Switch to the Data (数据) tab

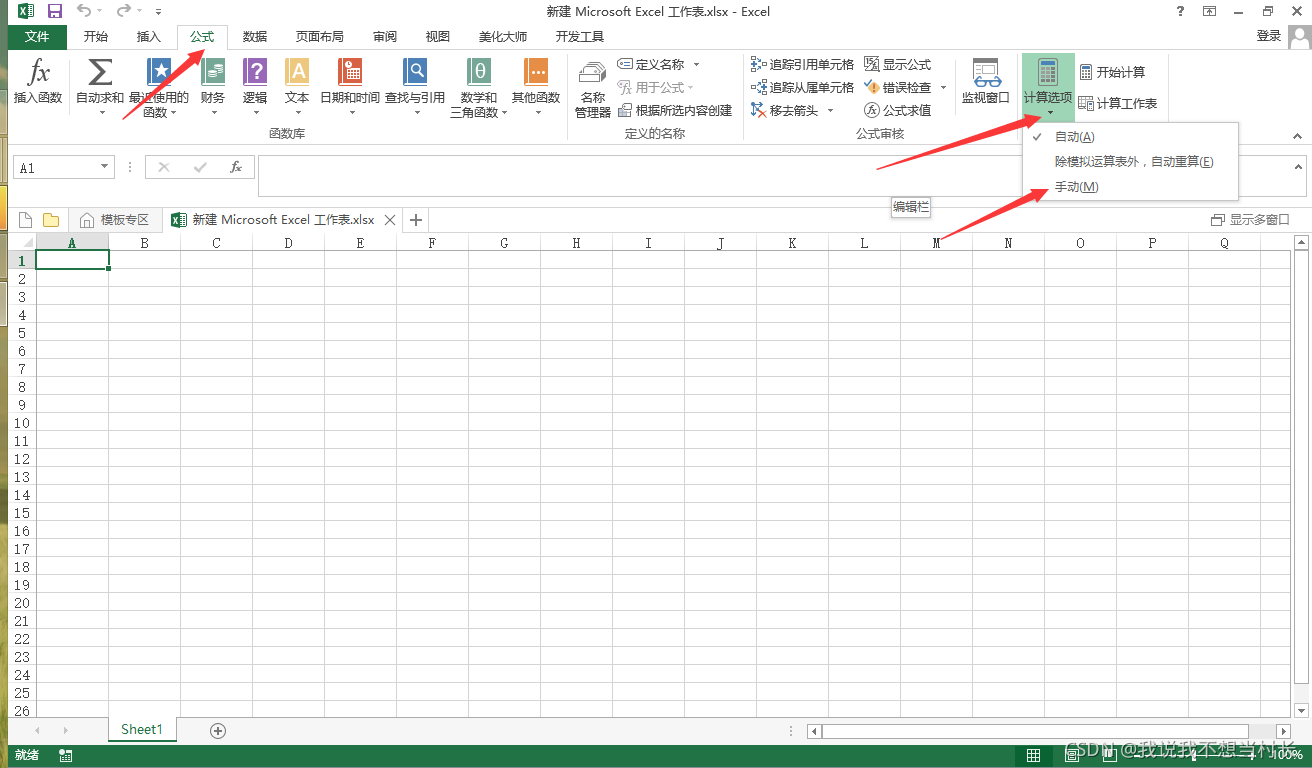tap(255, 37)
